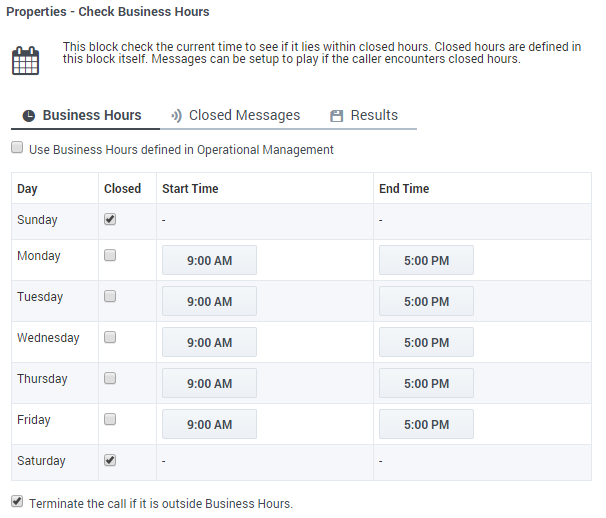Open the Tuesday end time picker
Image resolution: width=606 pixels, height=518 pixels.
click(426, 301)
